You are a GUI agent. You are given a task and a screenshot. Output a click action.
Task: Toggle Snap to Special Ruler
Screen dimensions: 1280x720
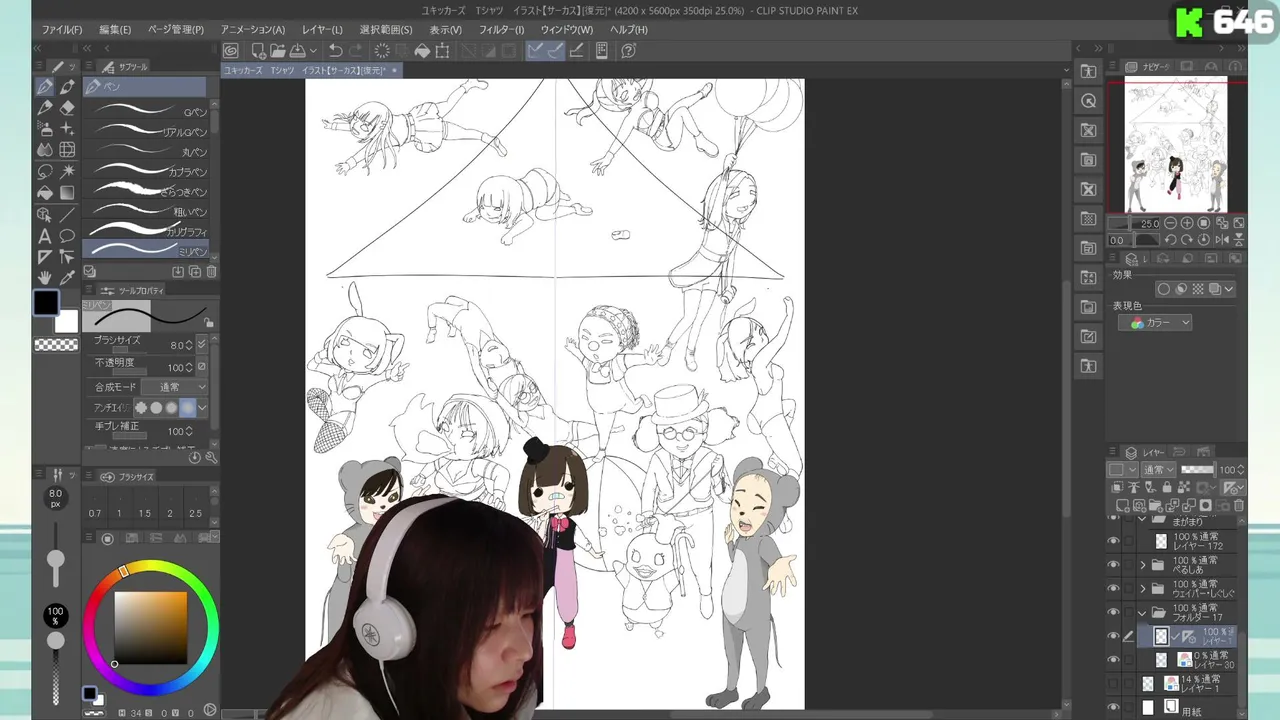pos(556,51)
